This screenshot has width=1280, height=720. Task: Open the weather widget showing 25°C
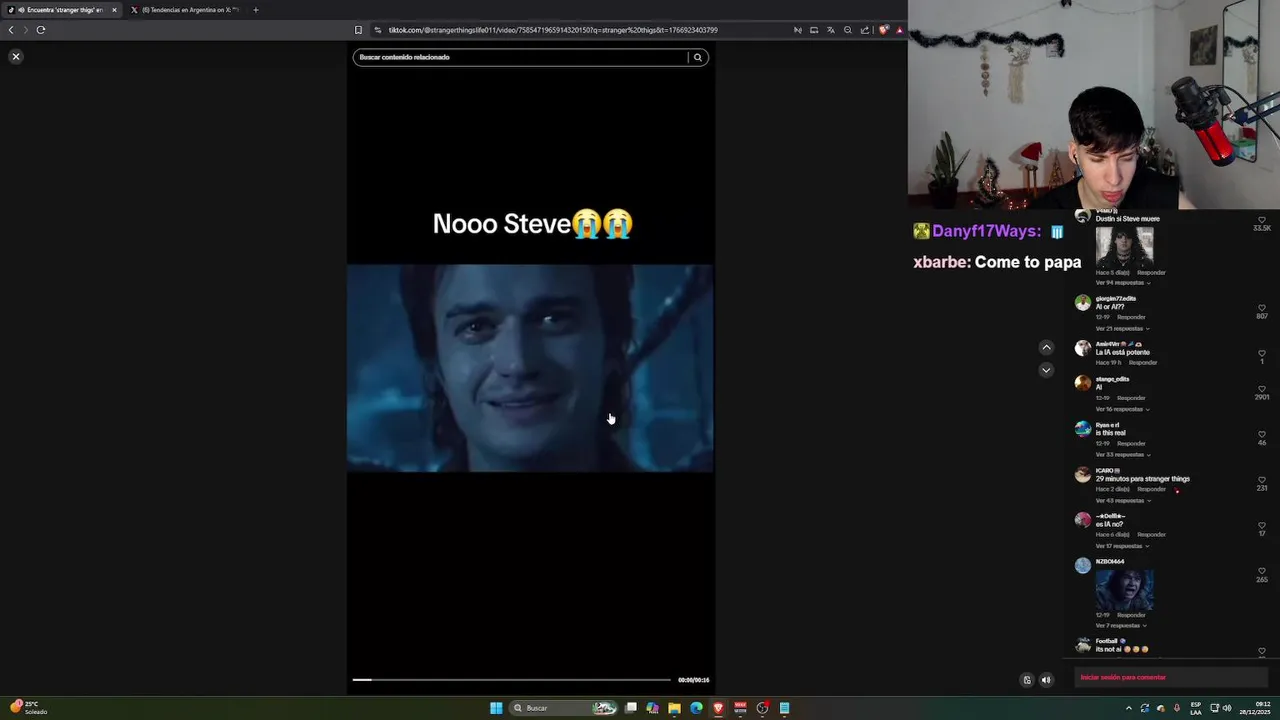coord(29,707)
